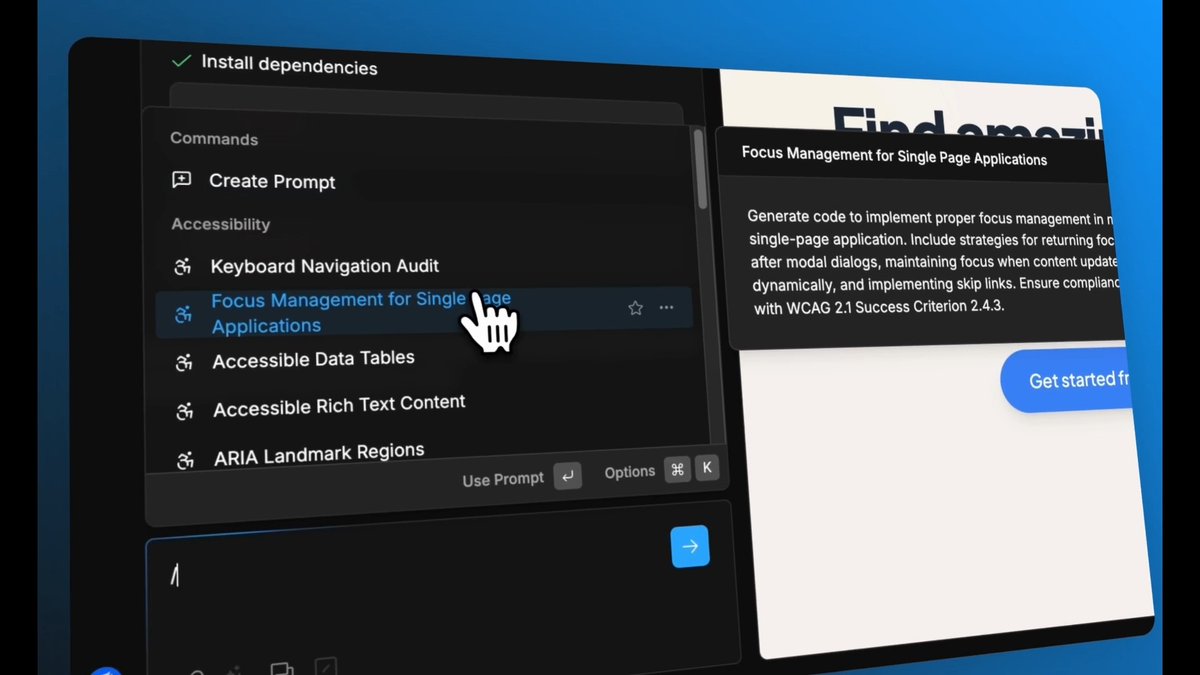This screenshot has height=675, width=1200.
Task: Open the three-dot options for Focus Management
Action: 667,308
